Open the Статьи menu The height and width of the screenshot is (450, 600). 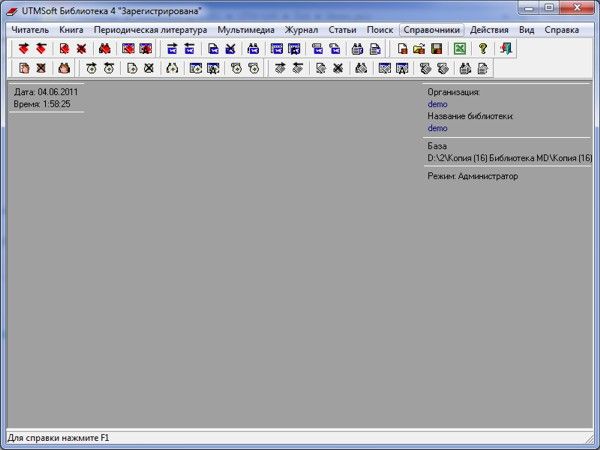pyautogui.click(x=342, y=30)
